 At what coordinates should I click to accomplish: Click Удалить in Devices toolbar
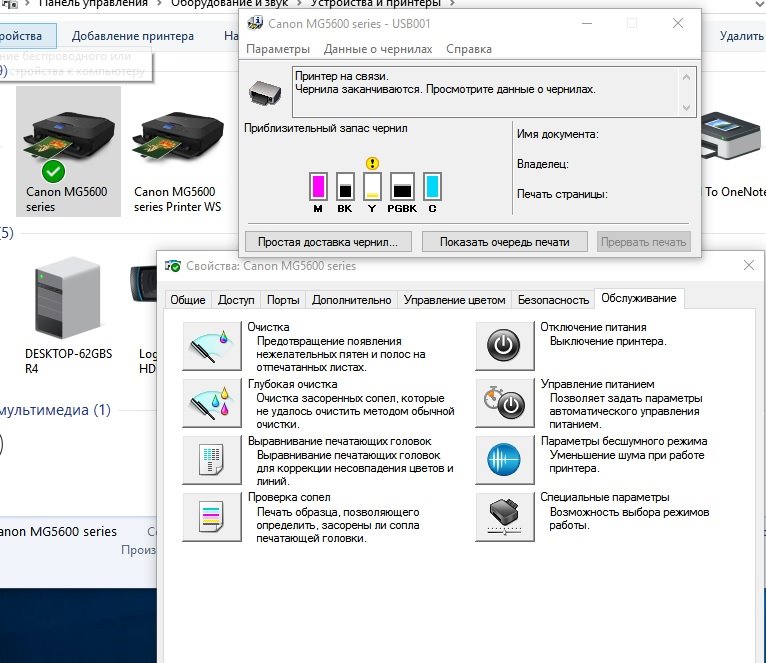pos(741,36)
